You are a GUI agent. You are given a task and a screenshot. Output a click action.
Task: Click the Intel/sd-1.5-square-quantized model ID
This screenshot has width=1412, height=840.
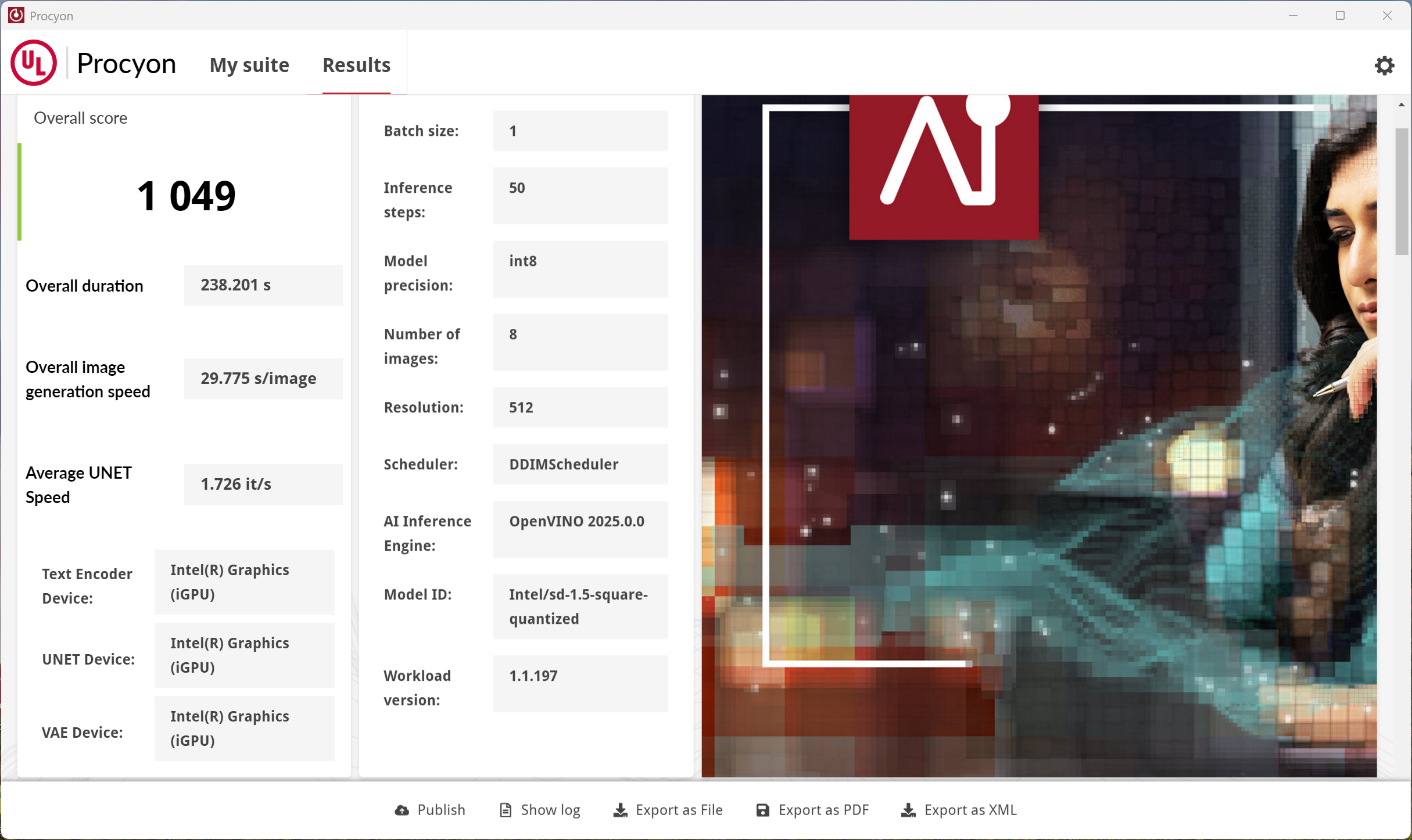pos(580,606)
